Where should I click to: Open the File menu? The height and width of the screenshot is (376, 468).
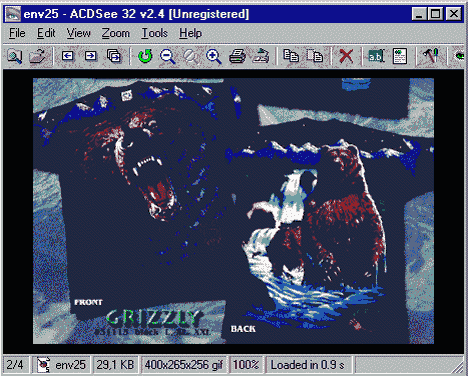(x=17, y=33)
